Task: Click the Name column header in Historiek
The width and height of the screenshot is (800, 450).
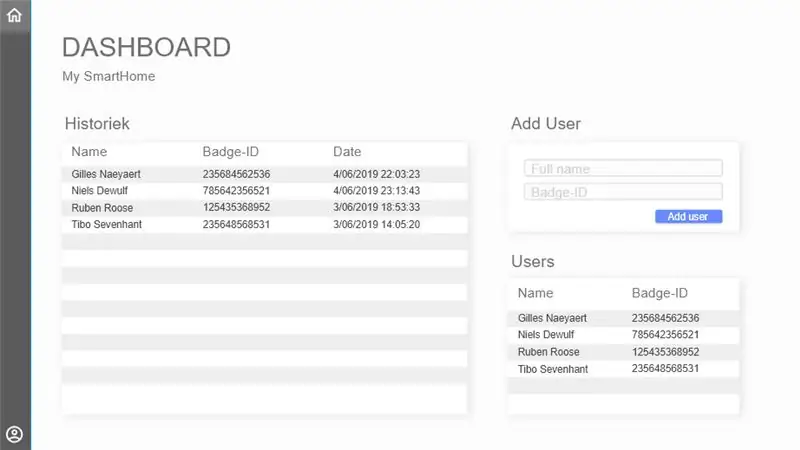Action: pos(89,152)
